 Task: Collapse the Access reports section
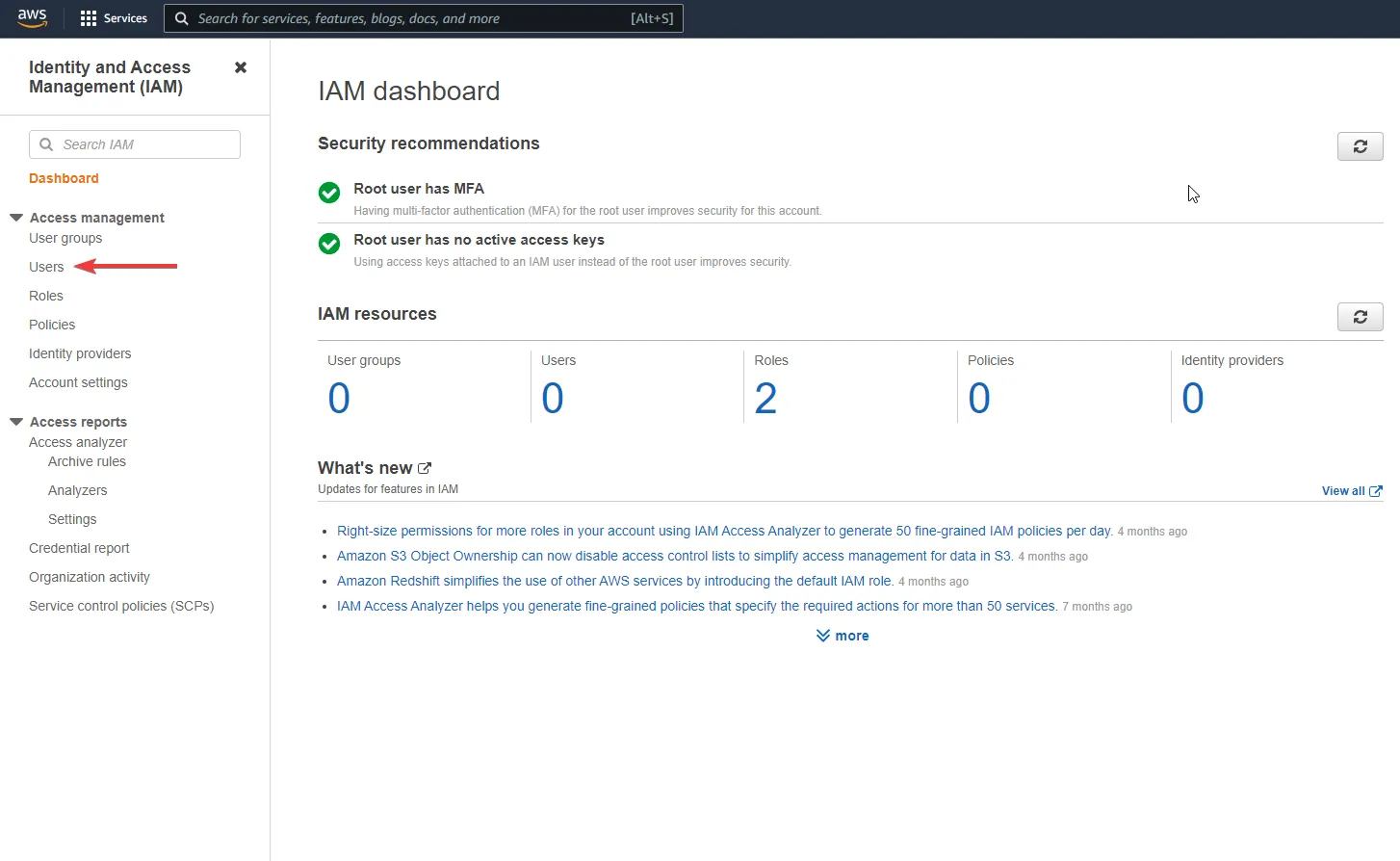14,421
